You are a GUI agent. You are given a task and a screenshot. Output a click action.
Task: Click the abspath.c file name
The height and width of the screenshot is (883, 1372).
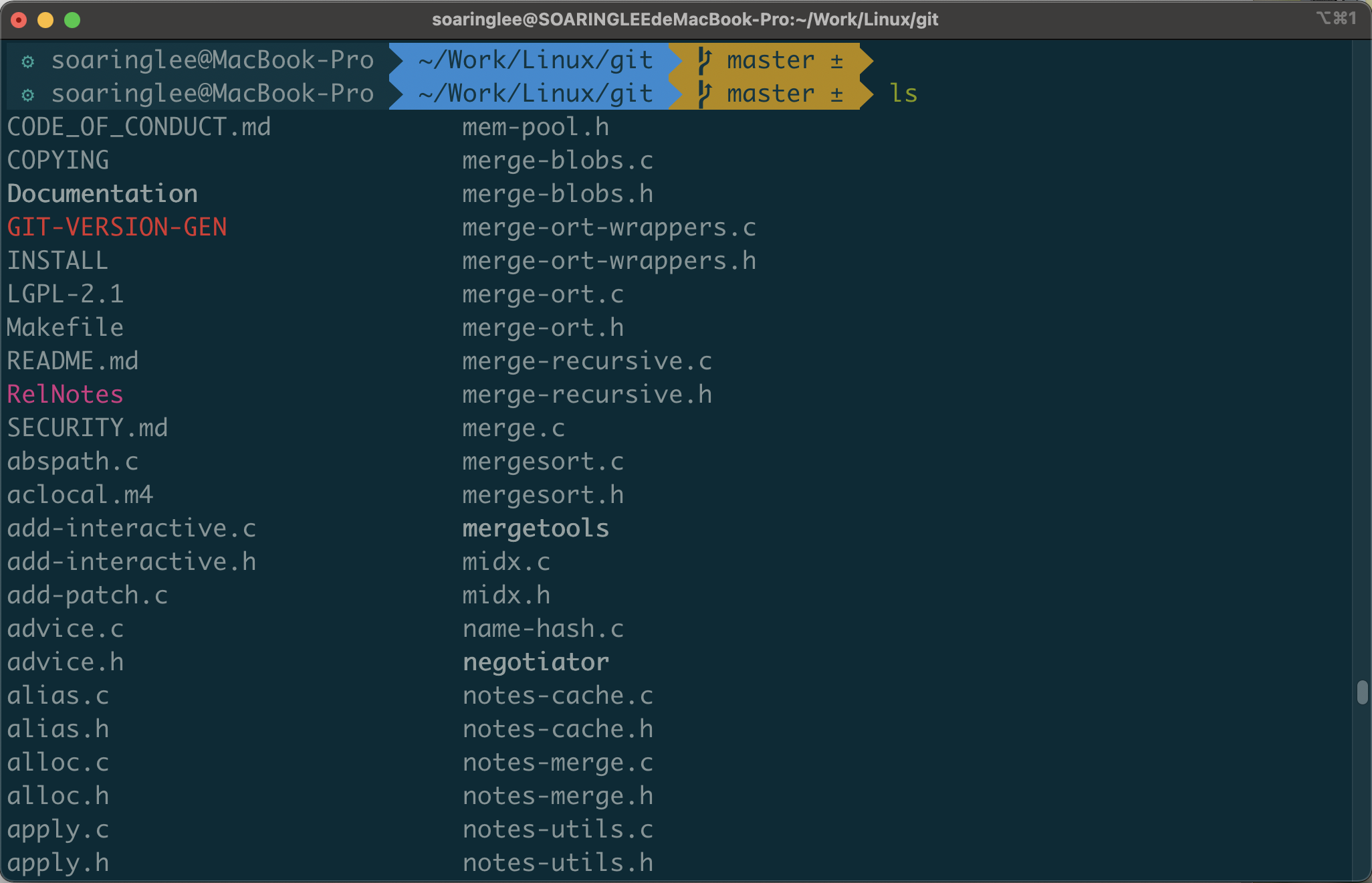coord(73,462)
